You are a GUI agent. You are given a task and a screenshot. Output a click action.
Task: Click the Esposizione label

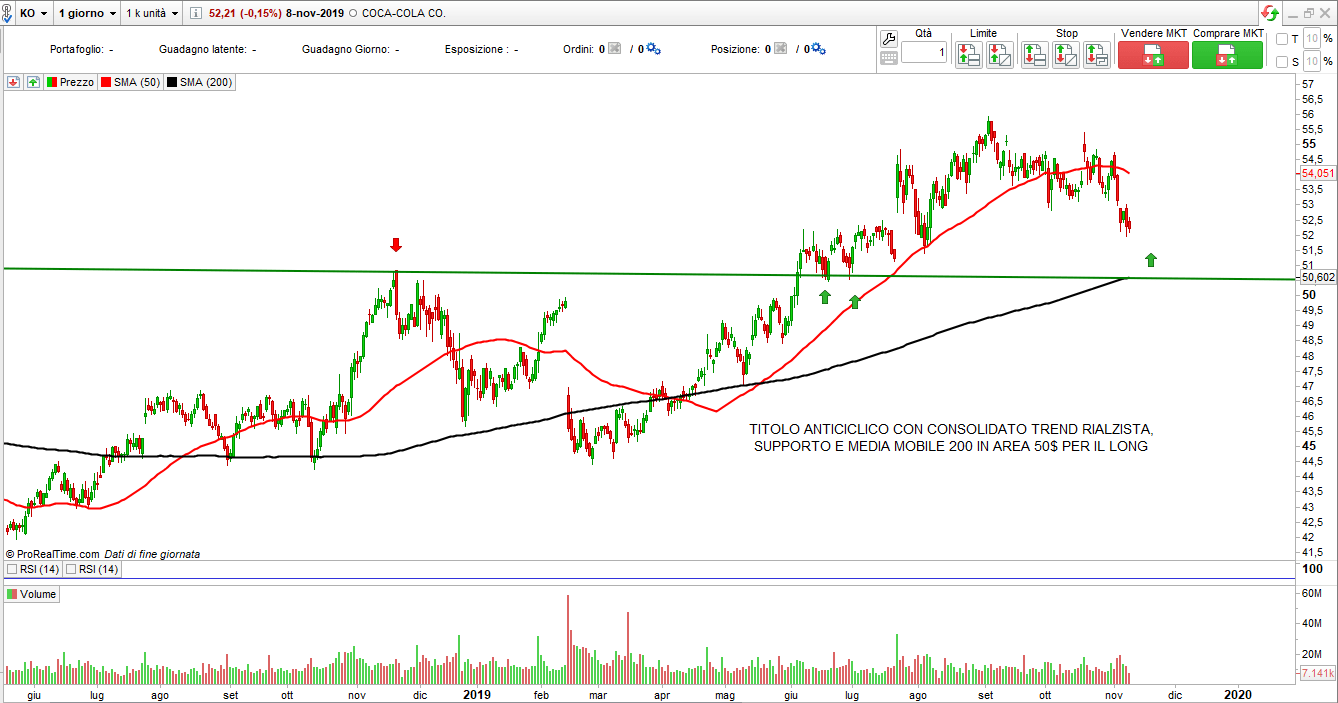click(476, 49)
